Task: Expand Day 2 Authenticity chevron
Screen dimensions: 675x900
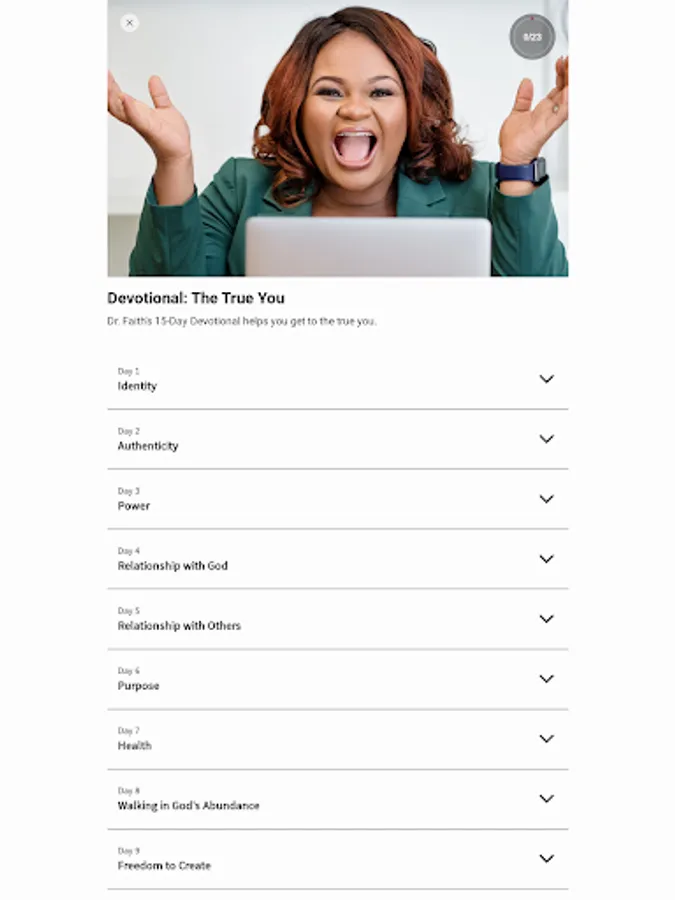Action: 546,439
